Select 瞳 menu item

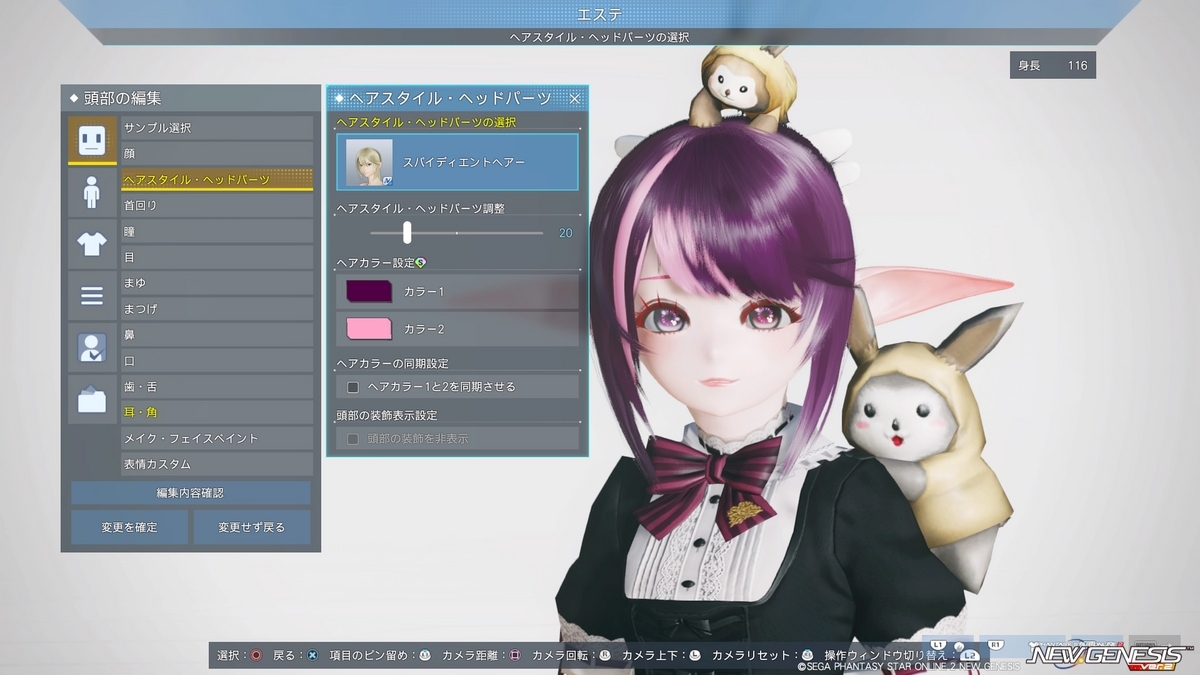(217, 231)
